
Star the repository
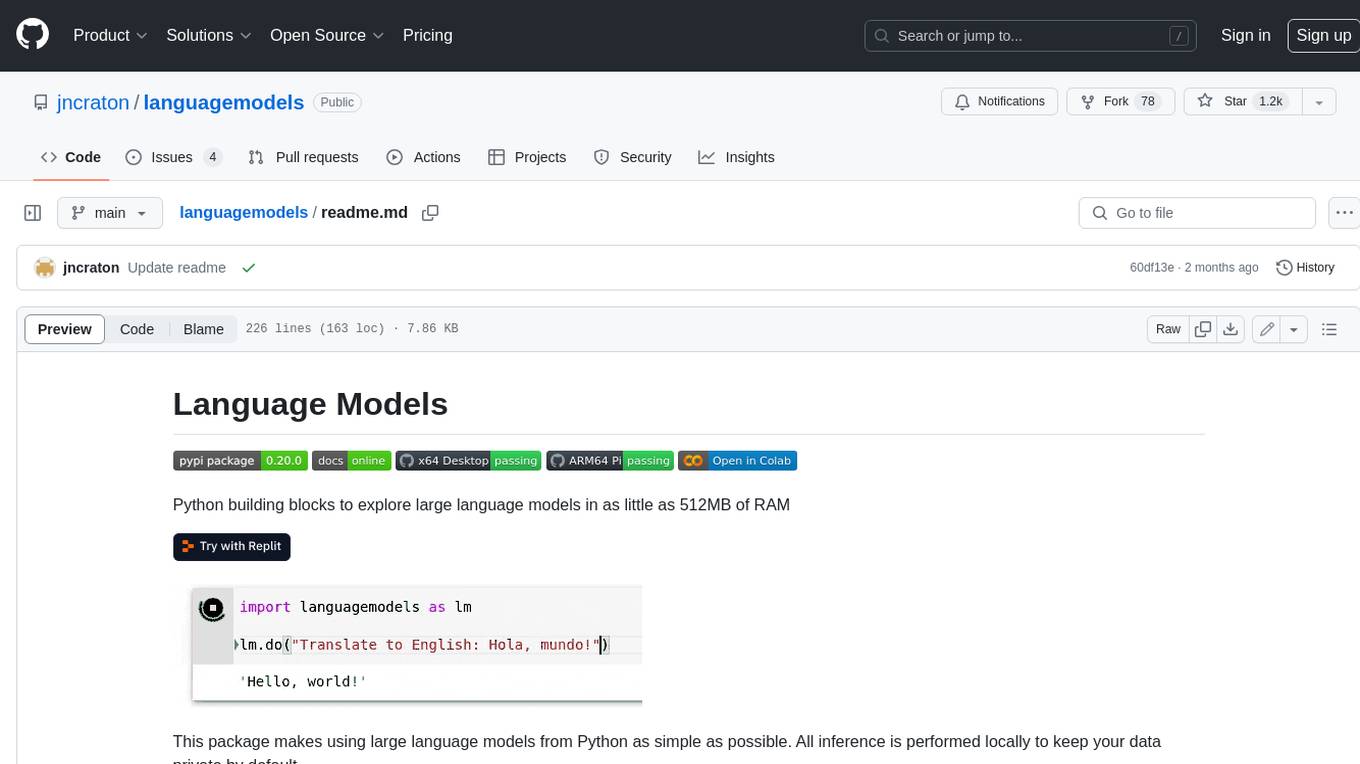point(1241,102)
